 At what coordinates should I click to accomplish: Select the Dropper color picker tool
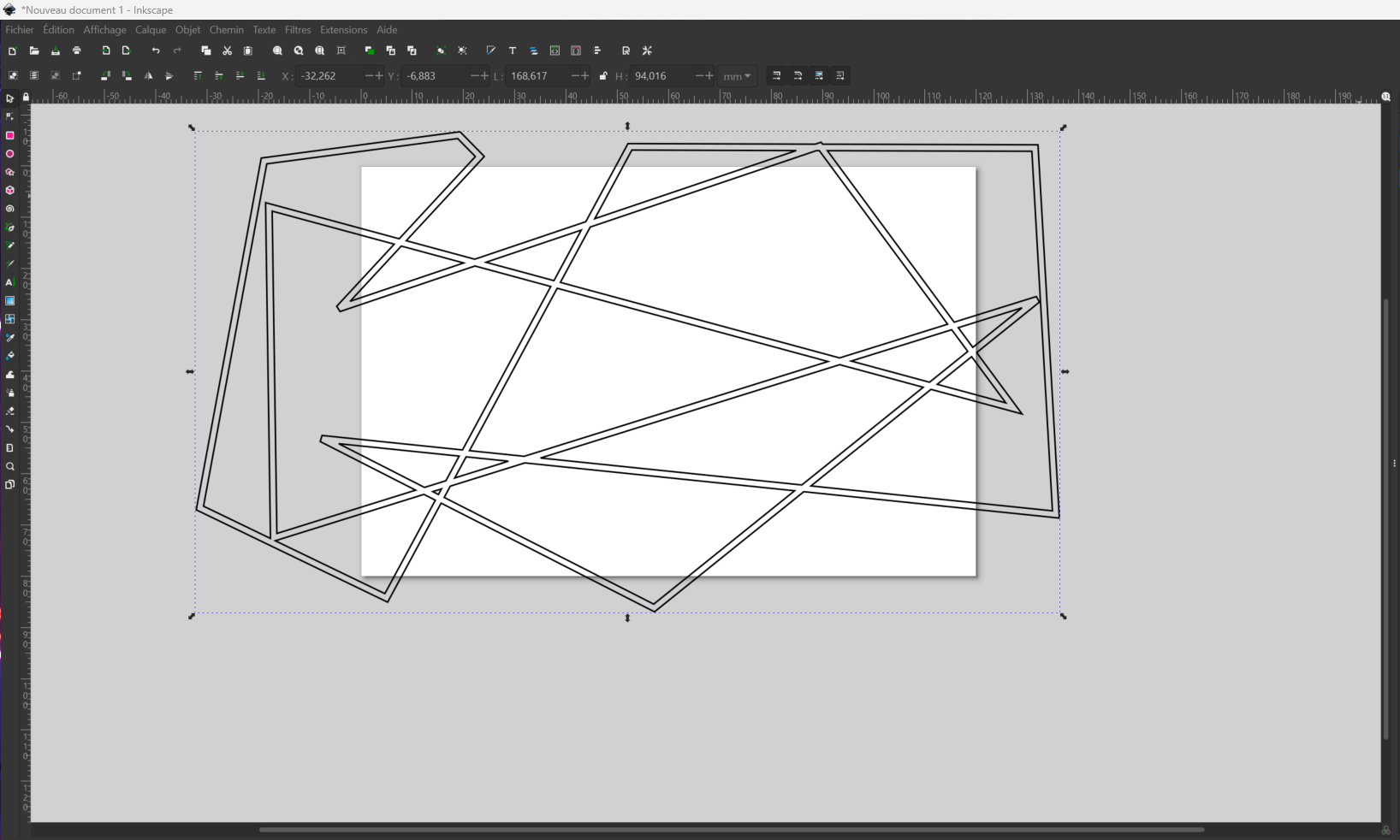10,338
